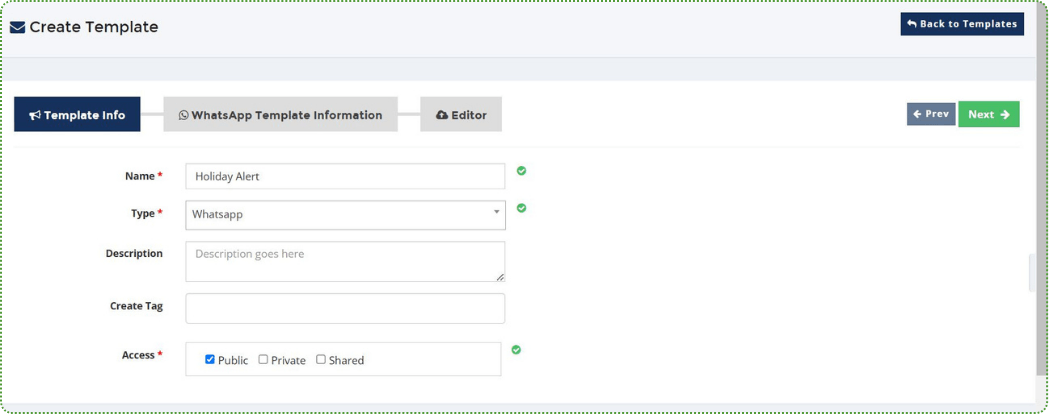Click the Create Template heading text

click(x=94, y=27)
